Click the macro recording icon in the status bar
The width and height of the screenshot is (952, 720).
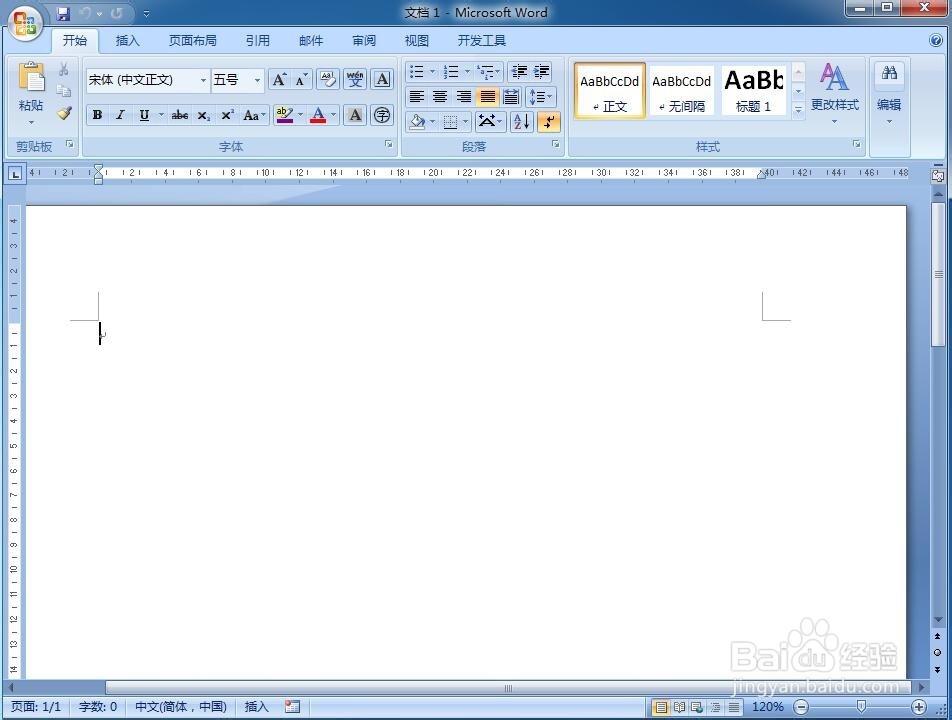[293, 706]
